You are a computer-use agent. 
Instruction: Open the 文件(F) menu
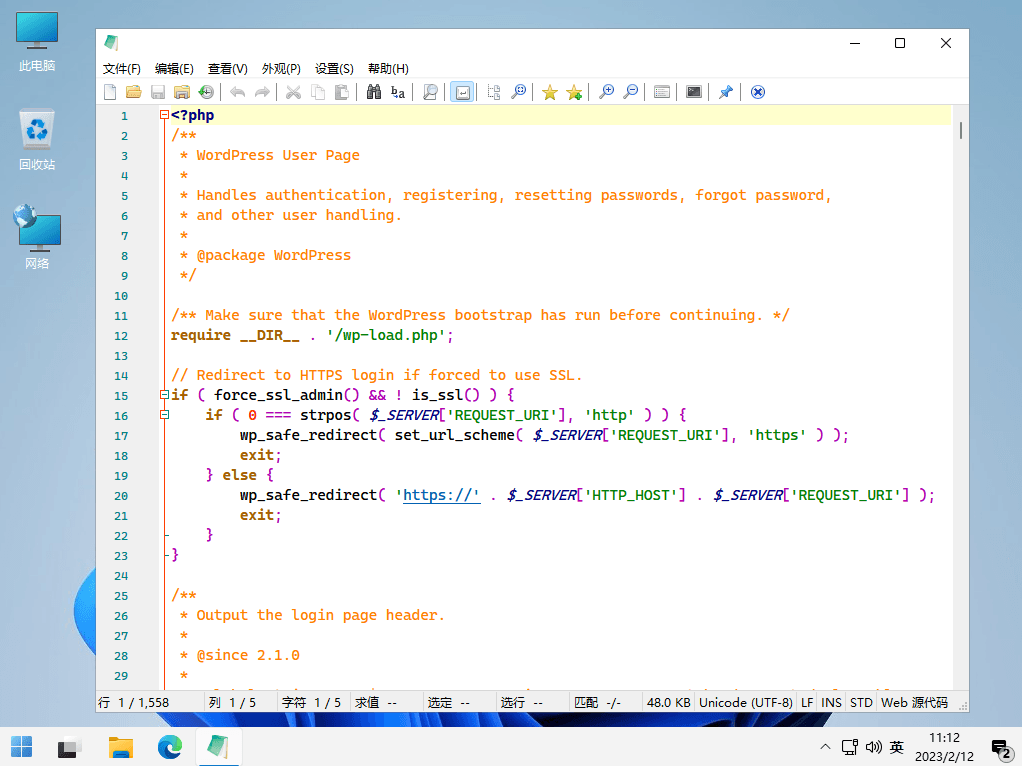(122, 69)
